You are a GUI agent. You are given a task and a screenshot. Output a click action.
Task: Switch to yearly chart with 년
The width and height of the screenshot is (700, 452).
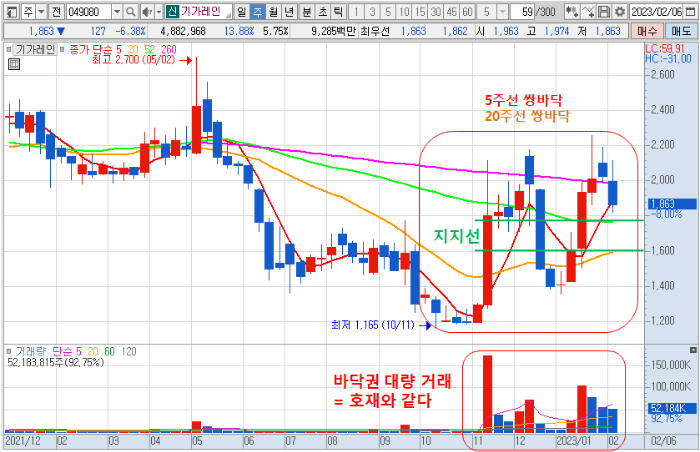(x=289, y=12)
